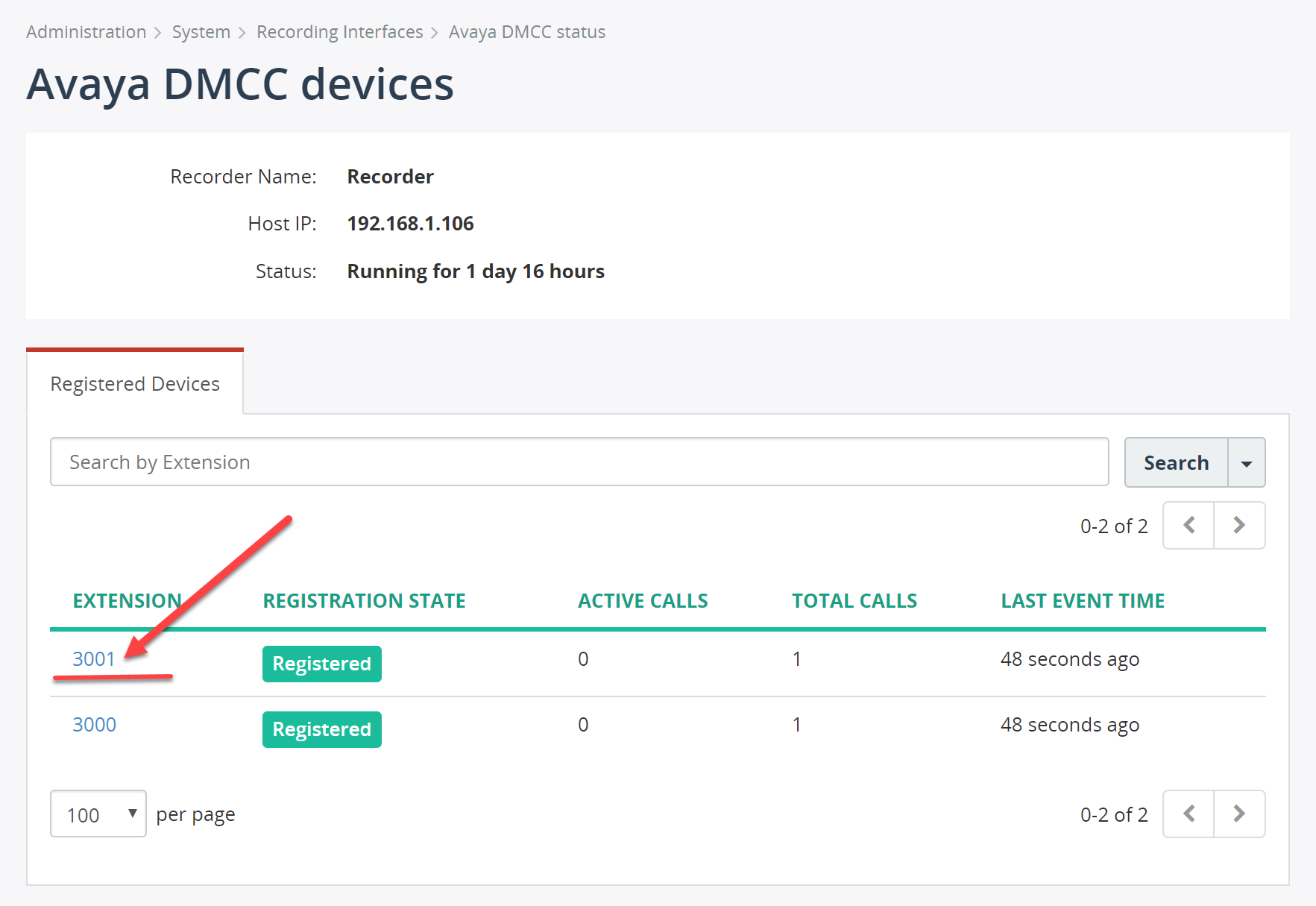Go to System breadcrumb
Screen dimensions: 1316x906
(201, 32)
